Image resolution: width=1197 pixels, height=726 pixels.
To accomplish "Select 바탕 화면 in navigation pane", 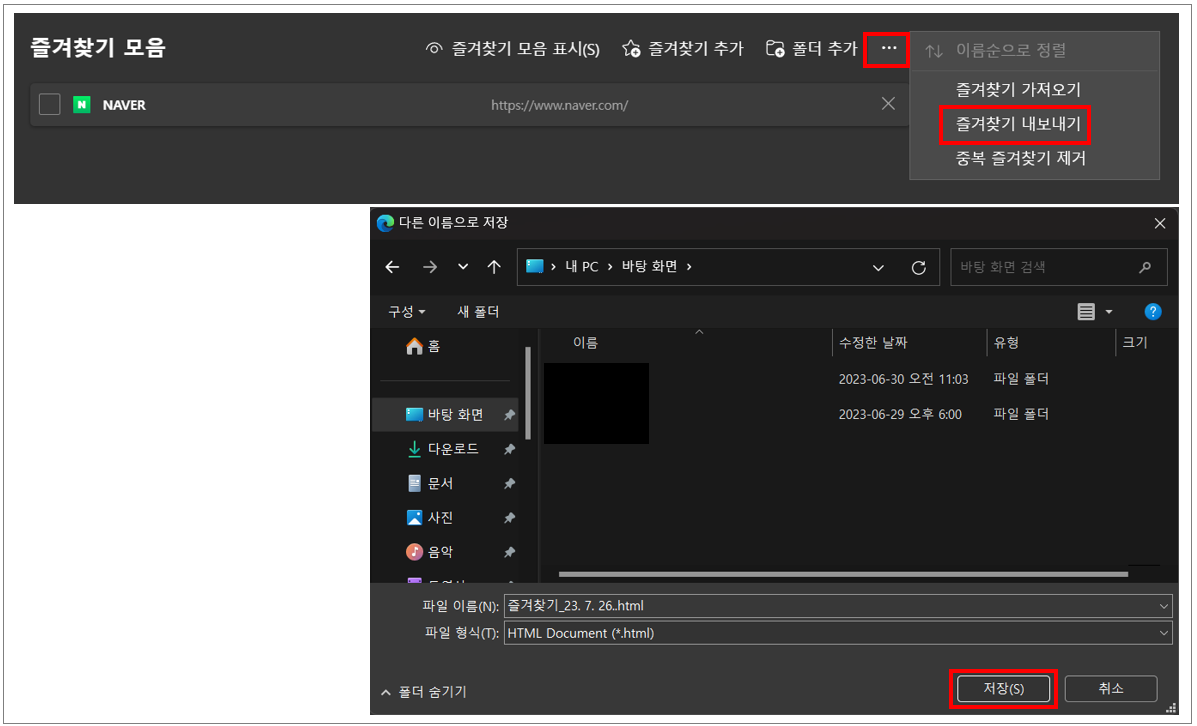I will pyautogui.click(x=445, y=415).
